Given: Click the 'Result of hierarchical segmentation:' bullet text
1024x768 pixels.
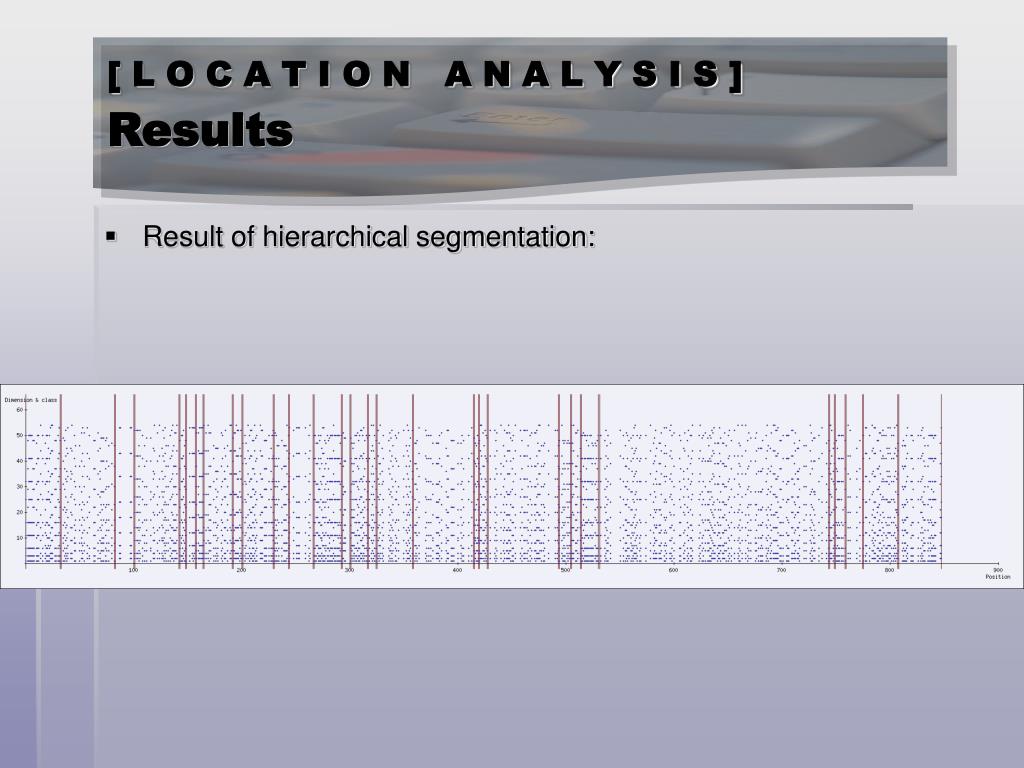Looking at the screenshot, I should [x=369, y=236].
